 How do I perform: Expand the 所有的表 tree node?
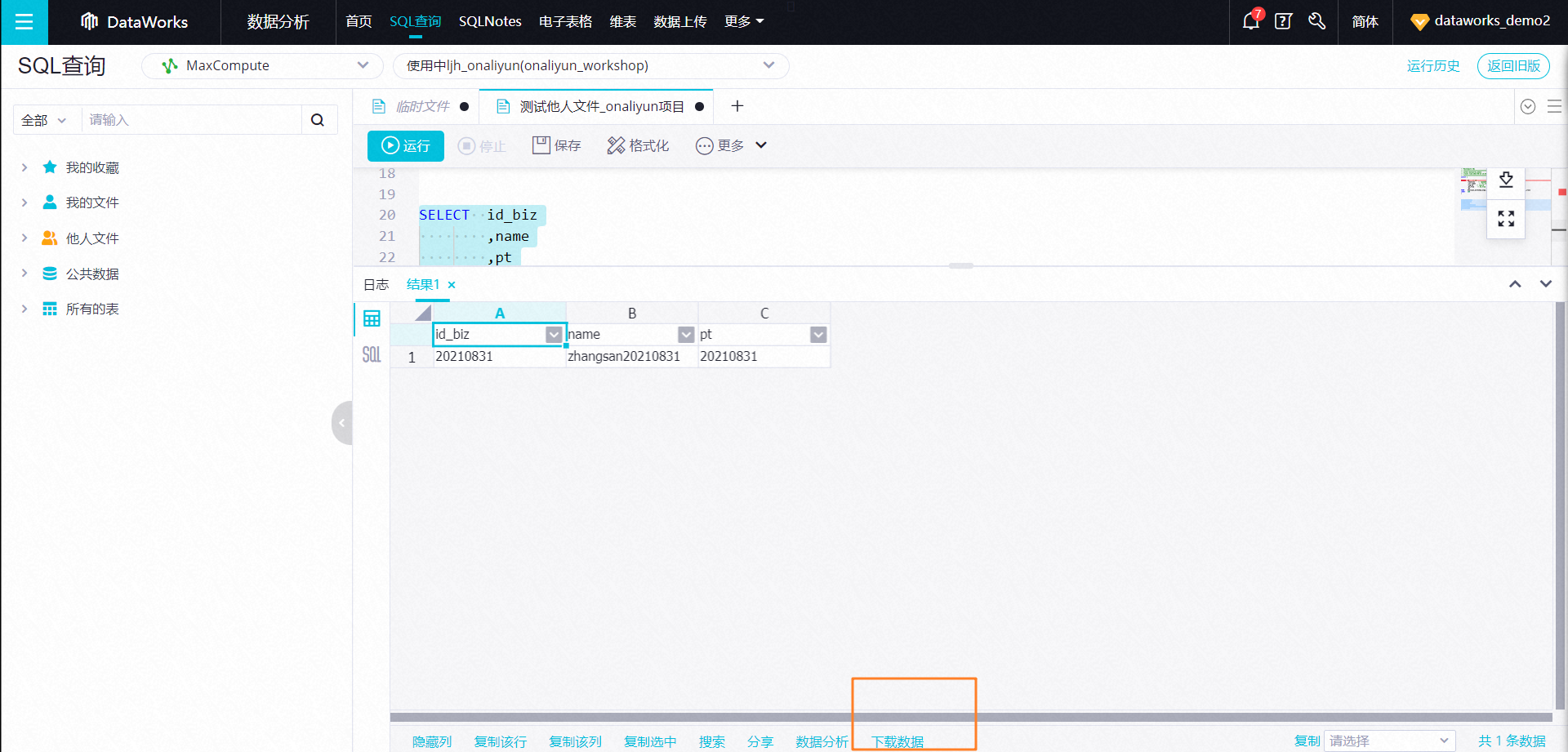24,309
